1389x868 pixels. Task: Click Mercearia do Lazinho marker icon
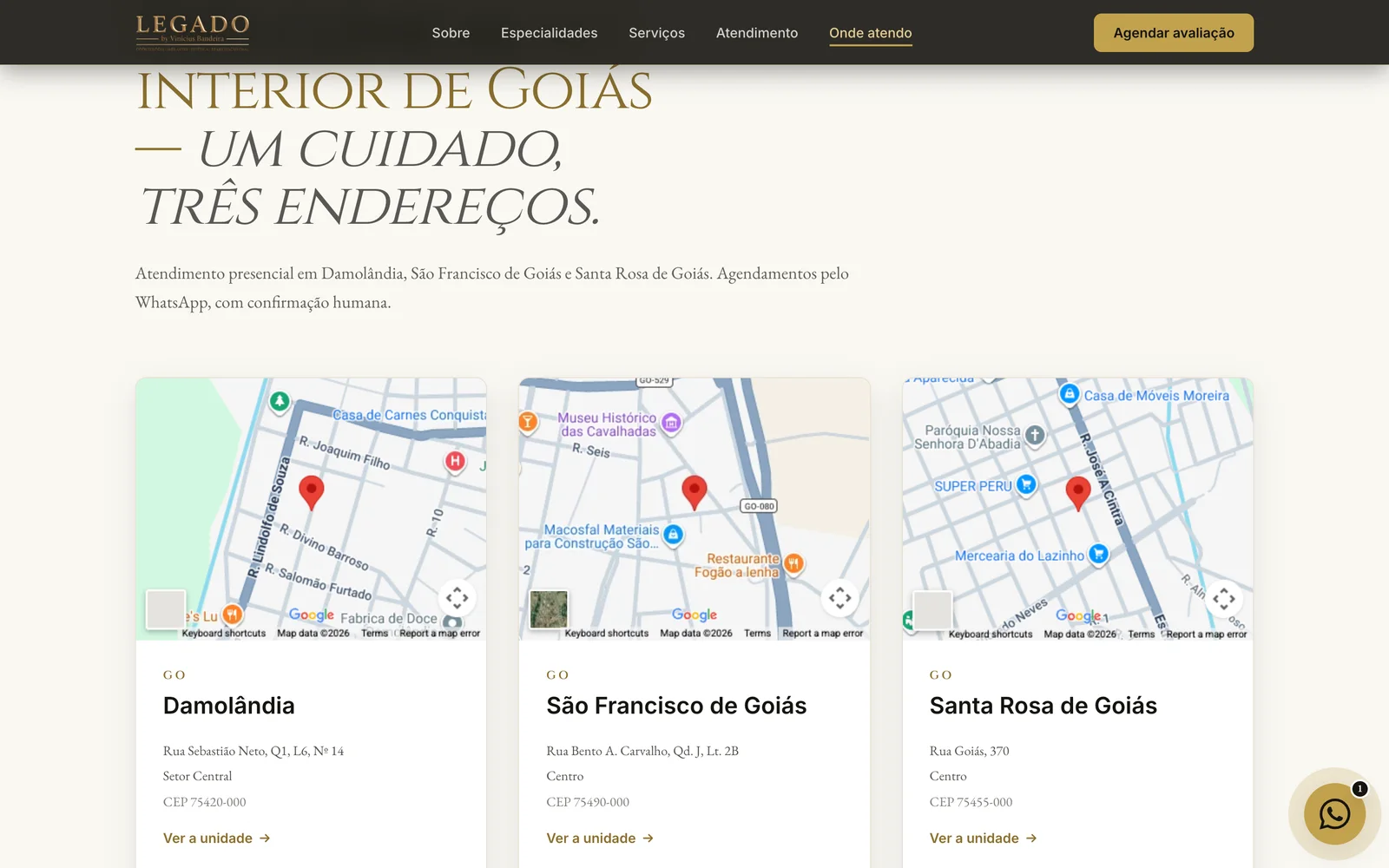(x=1098, y=553)
